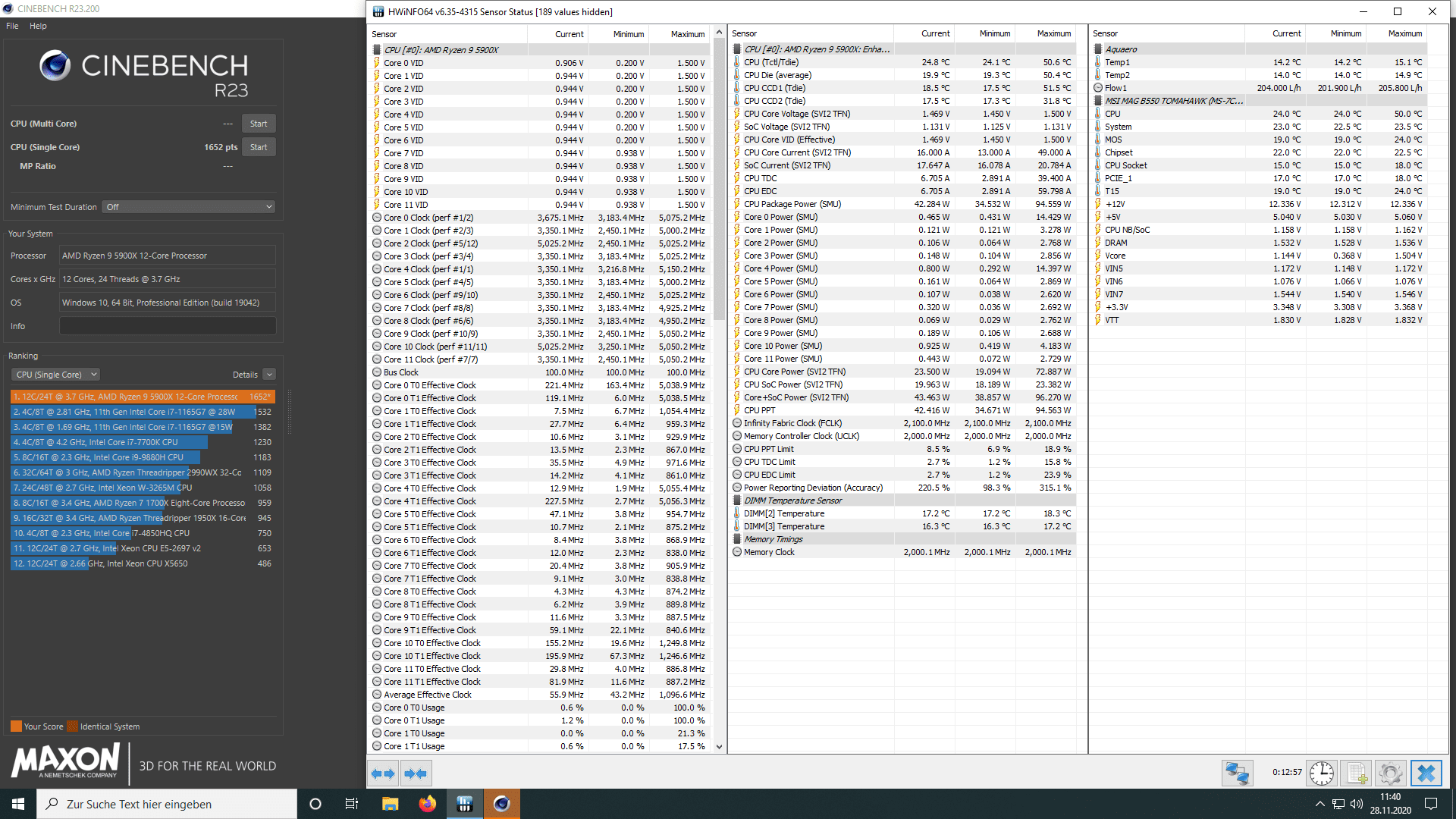Reset the HWiNFO elapsed-time clock
Screen dimensions: 1456x819
pyautogui.click(x=1322, y=773)
